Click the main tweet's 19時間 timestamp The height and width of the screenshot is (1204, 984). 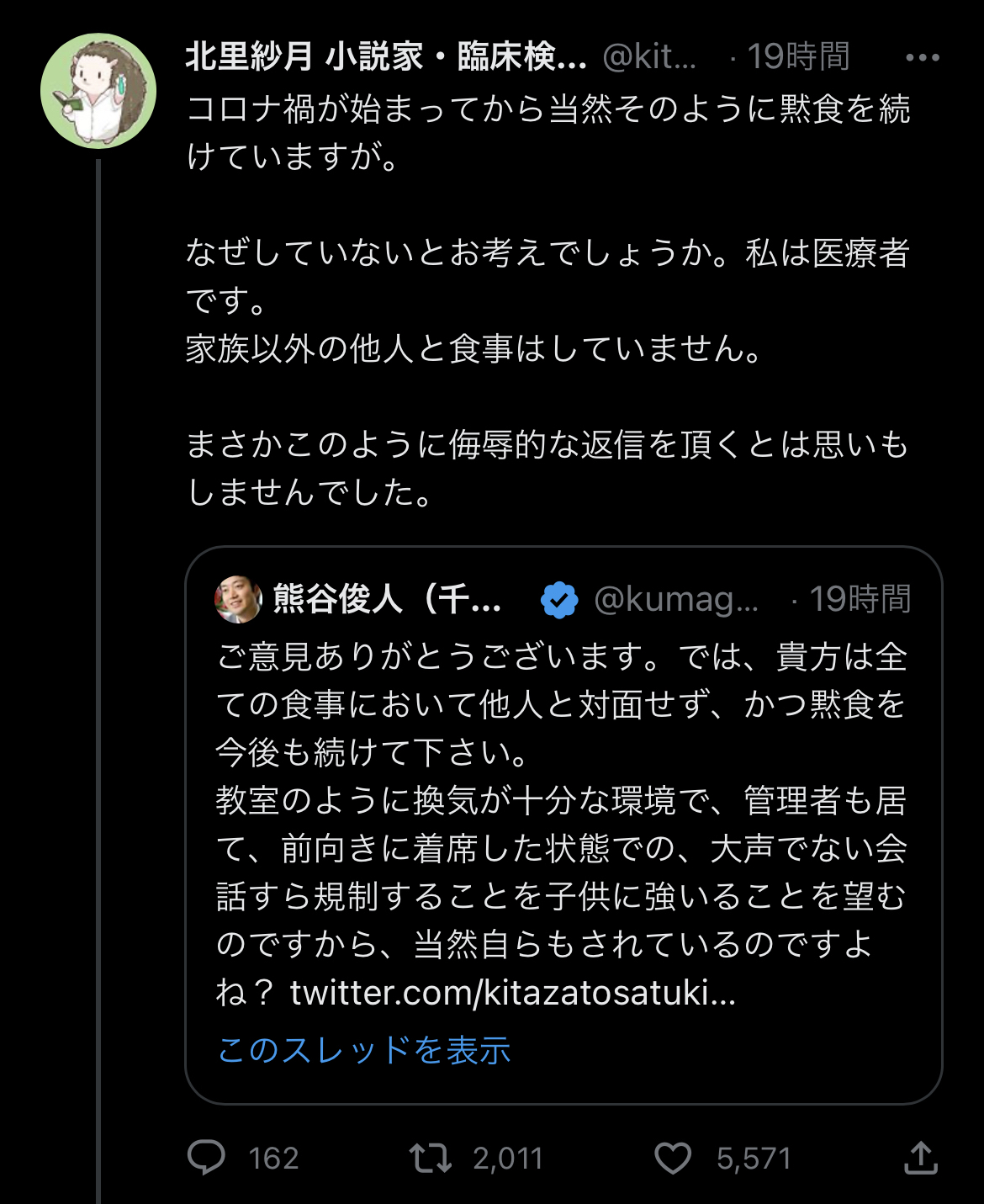798,57
